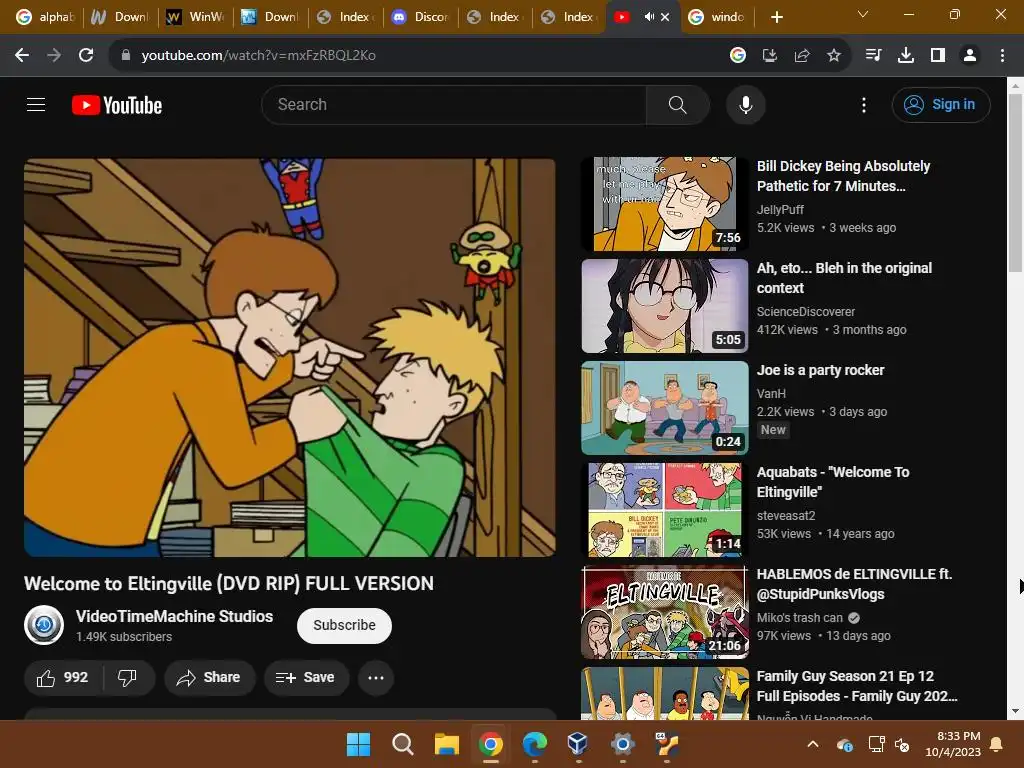Switch to the WinW tab
The width and height of the screenshot is (1024, 768).
click(x=195, y=17)
